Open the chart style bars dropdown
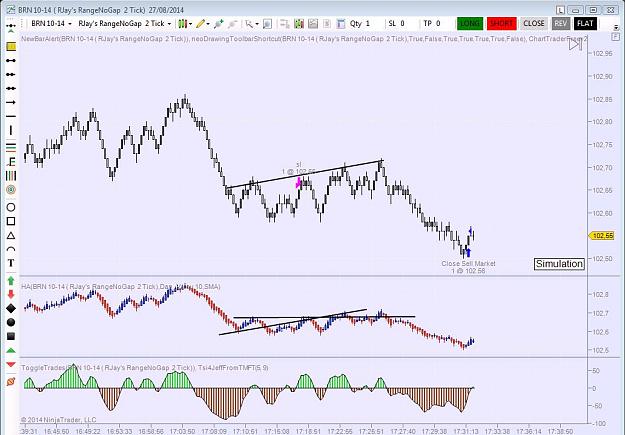625x435 pixels. pyautogui.click(x=185, y=24)
